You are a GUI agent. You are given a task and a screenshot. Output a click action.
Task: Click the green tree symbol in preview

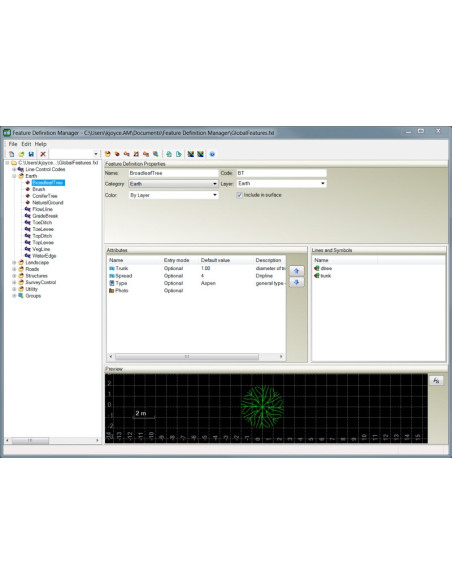tap(262, 406)
